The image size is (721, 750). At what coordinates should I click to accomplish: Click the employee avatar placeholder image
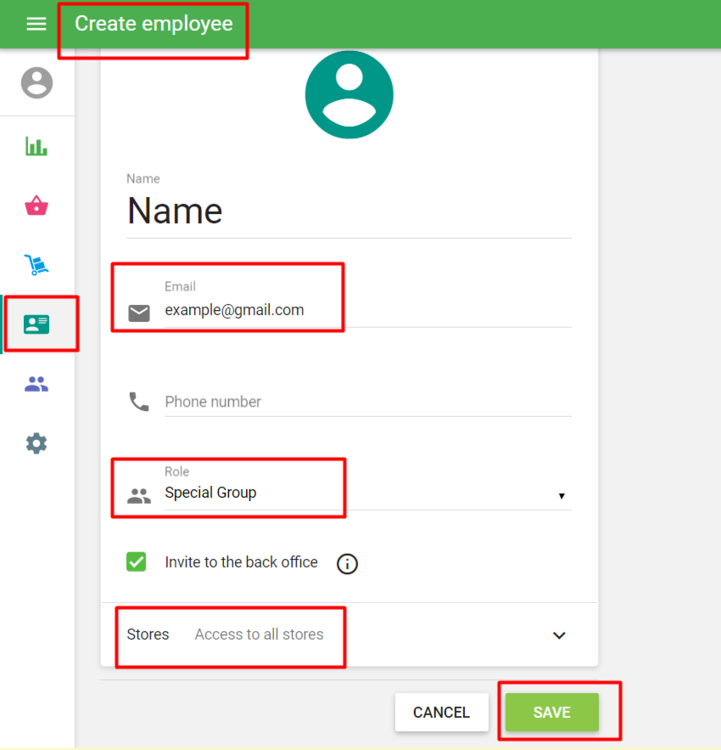tap(349, 94)
